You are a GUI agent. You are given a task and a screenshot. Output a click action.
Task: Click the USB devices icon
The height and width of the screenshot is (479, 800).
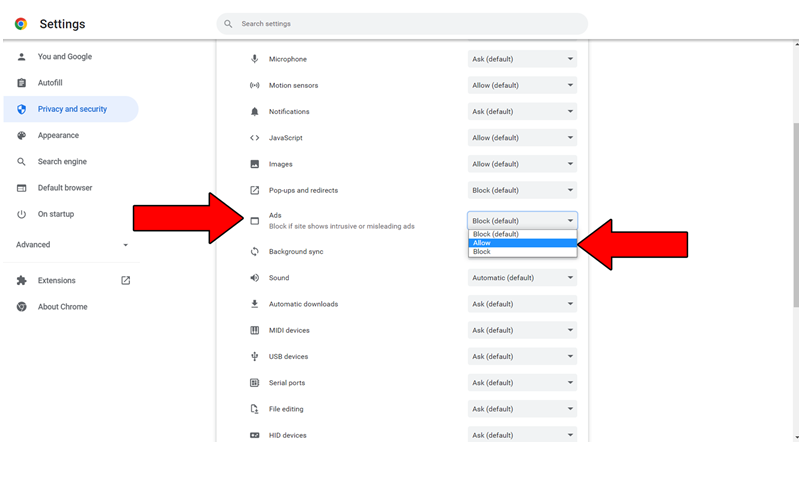[254, 357]
